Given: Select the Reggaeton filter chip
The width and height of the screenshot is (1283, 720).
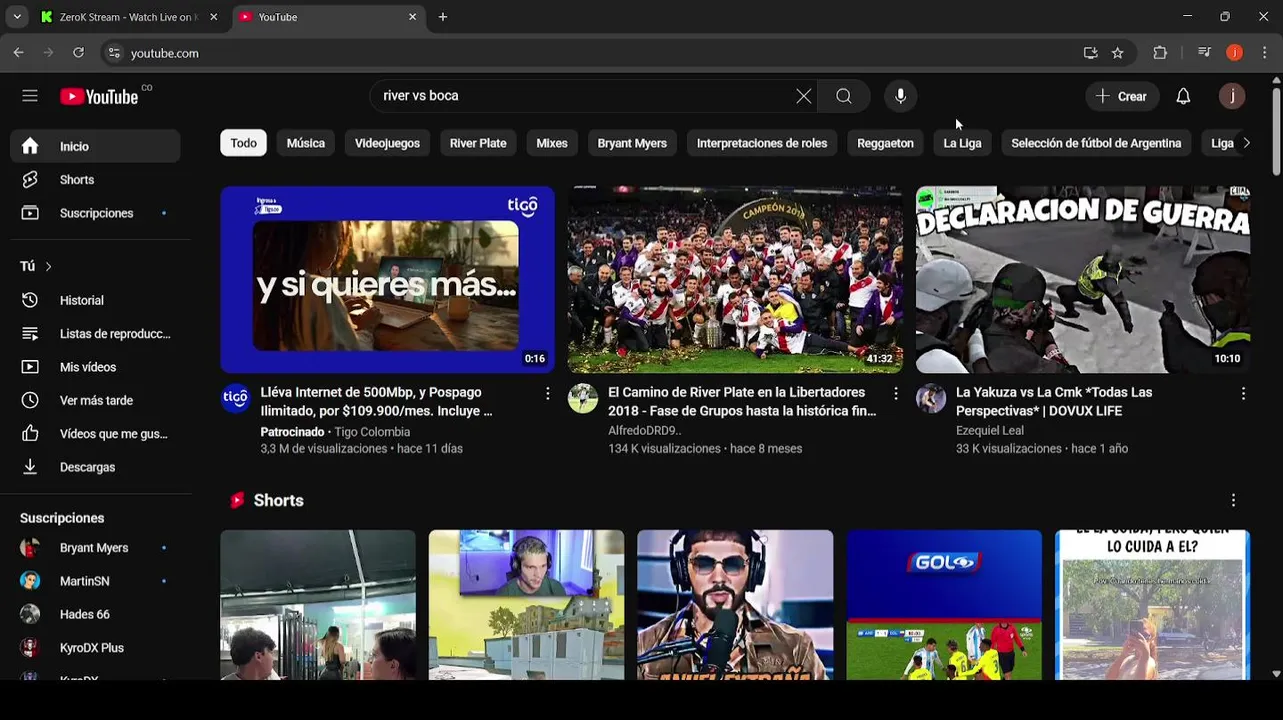Looking at the screenshot, I should click(885, 143).
